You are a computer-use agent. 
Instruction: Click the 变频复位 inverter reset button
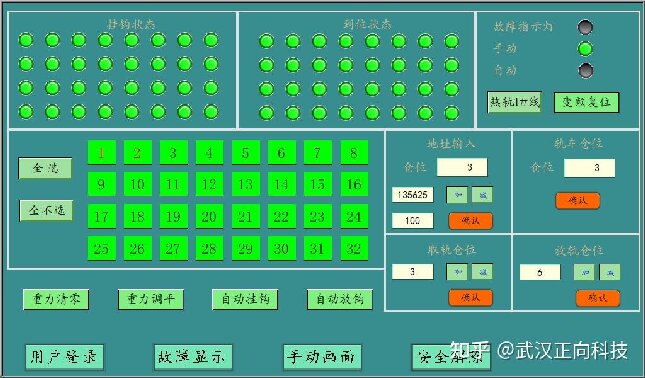[x=586, y=102]
